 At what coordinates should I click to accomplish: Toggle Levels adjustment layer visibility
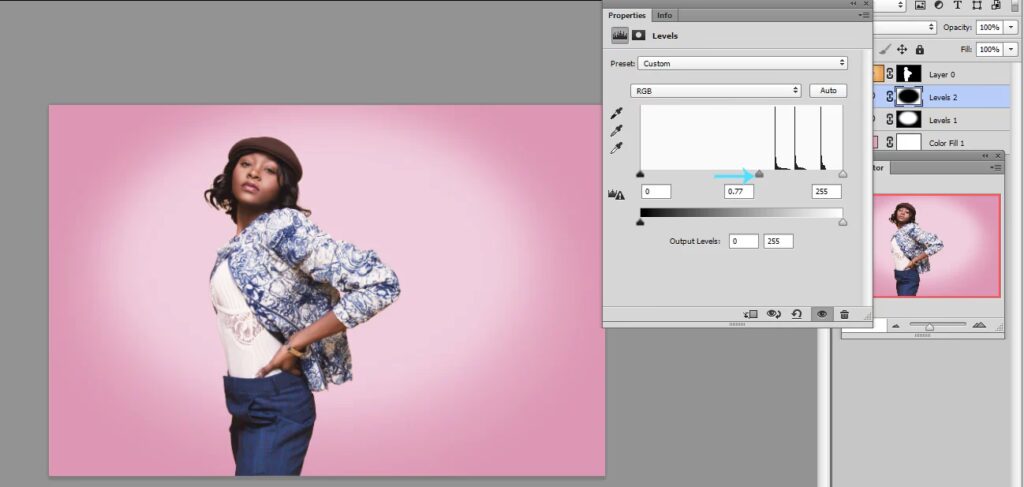tap(821, 314)
